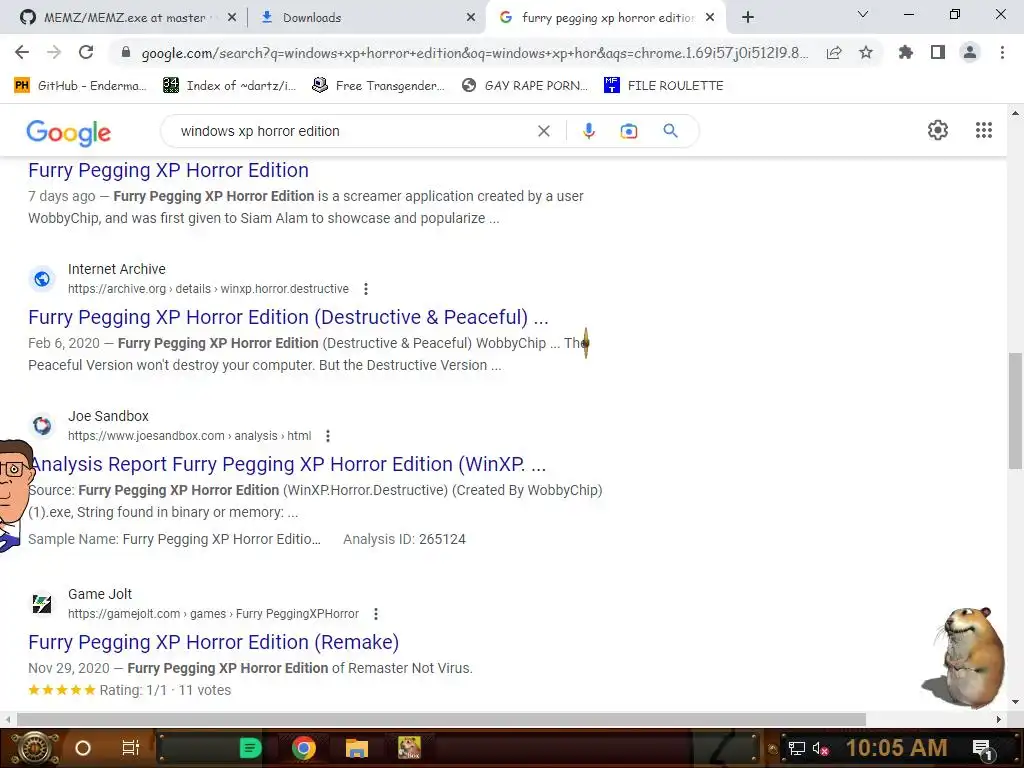The image size is (1024, 768).
Task: Open the notification center icon
Action: click(x=983, y=749)
